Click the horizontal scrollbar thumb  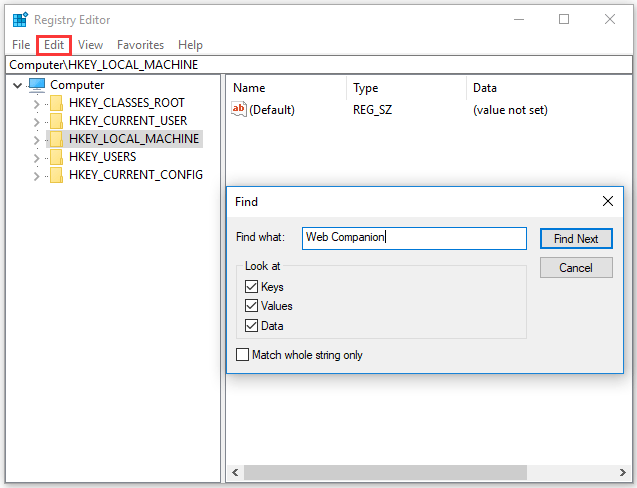pos(385,472)
